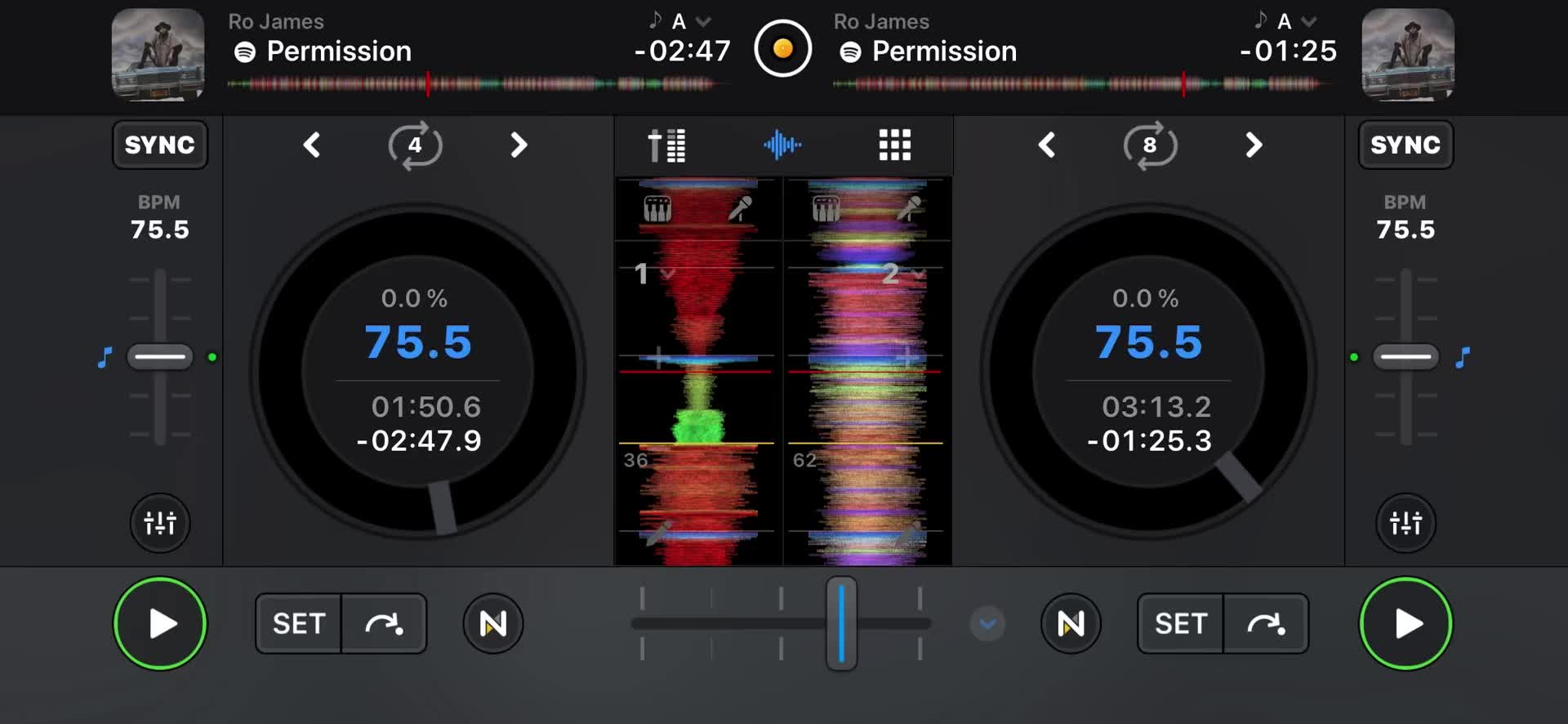Image resolution: width=1568 pixels, height=724 pixels.
Task: Open Neural Mix for the right deck
Action: pyautogui.click(x=1071, y=623)
